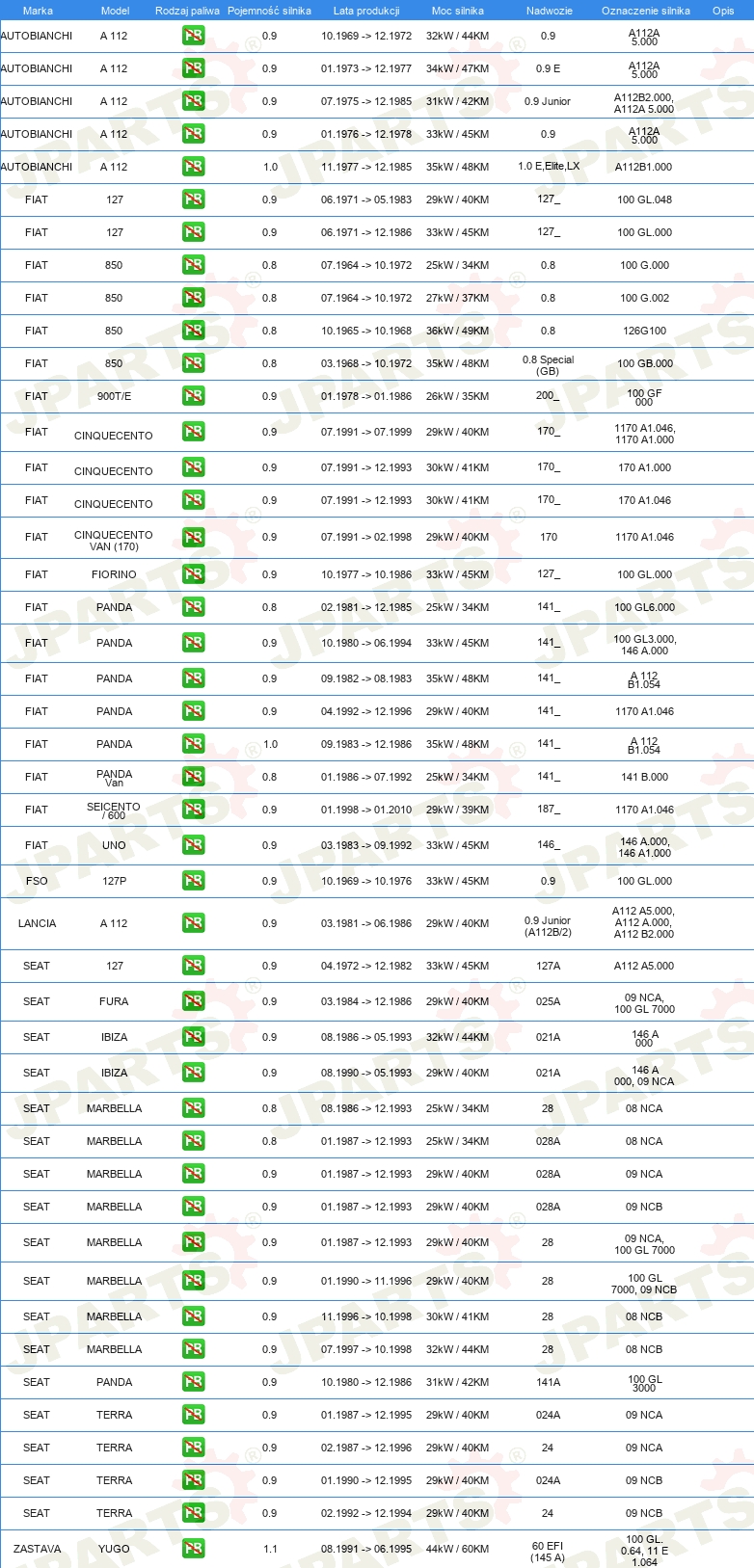Viewport: 754px width, 1568px height.
Task: Select the Moc silnika column header
Action: coord(458,11)
